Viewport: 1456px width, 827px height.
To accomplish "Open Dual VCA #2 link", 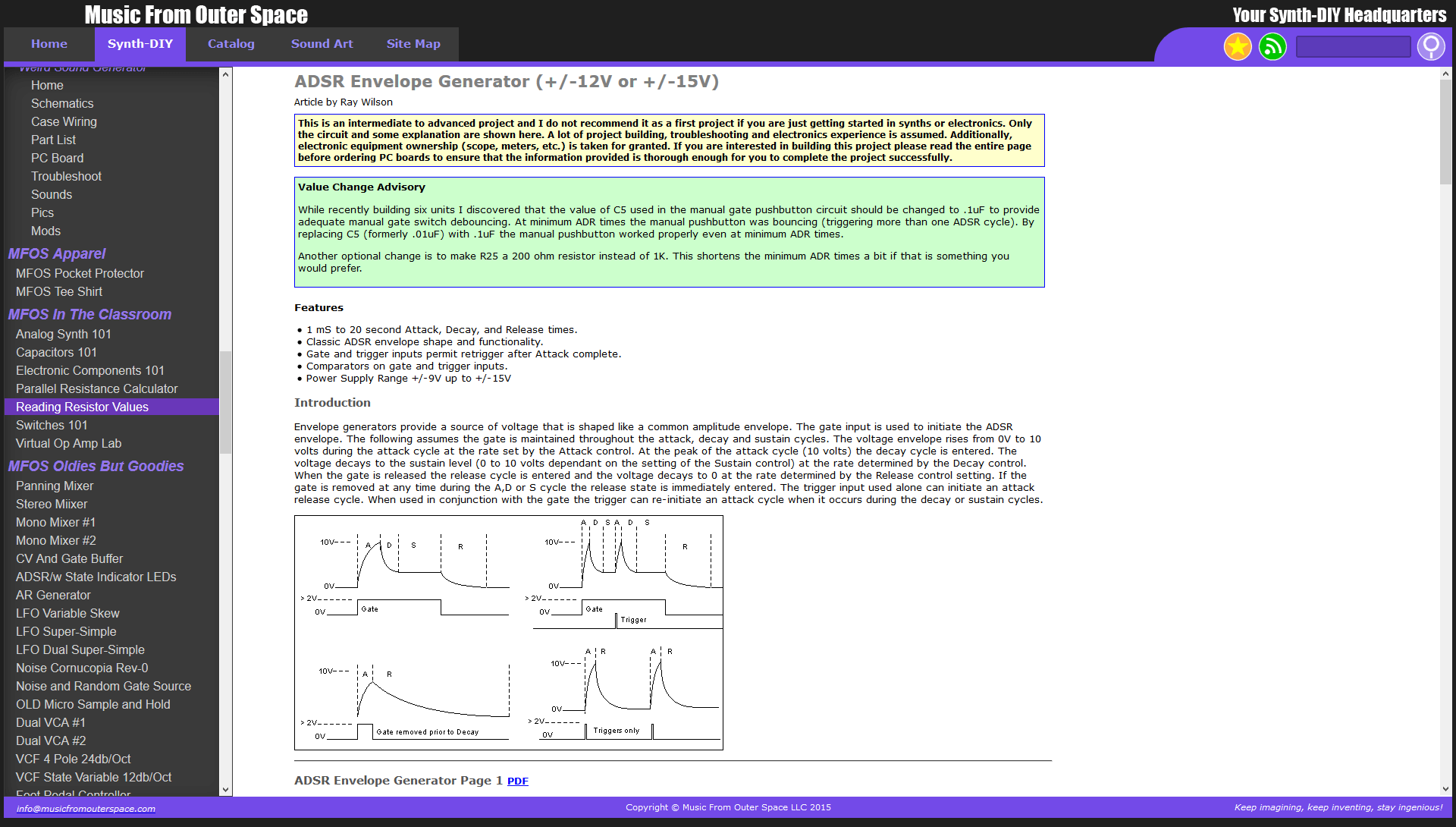I will [51, 741].
